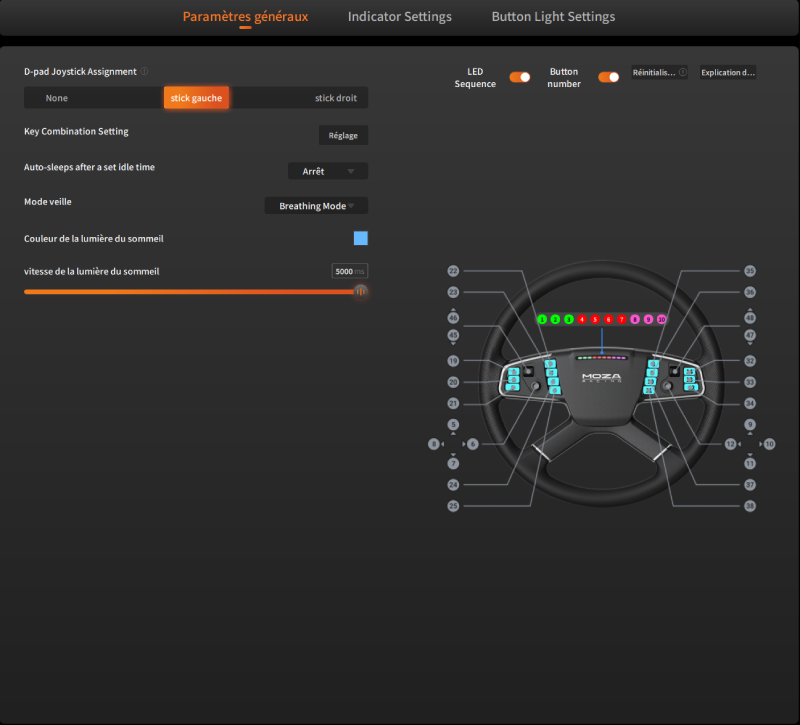Image resolution: width=800 pixels, height=725 pixels.
Task: Click button number 22 label on wheel diagram
Action: (x=453, y=271)
